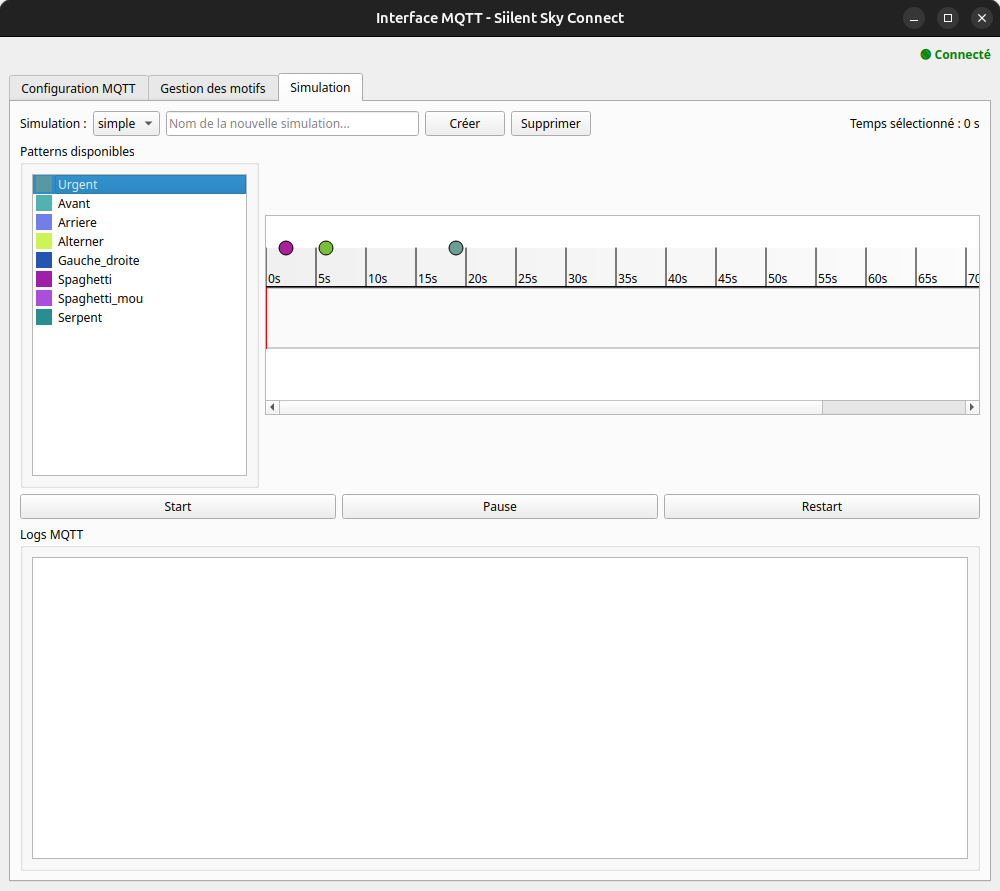Click the Spaghetti_mou violet color icon
The image size is (1000, 891).
[x=44, y=299]
